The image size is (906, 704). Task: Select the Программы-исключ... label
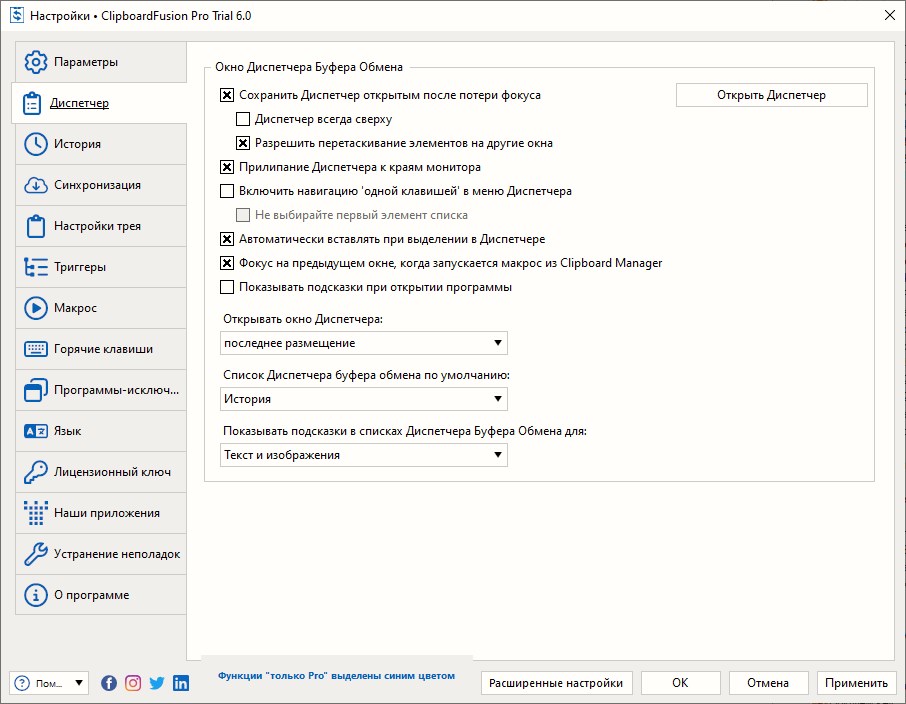[x=116, y=390]
